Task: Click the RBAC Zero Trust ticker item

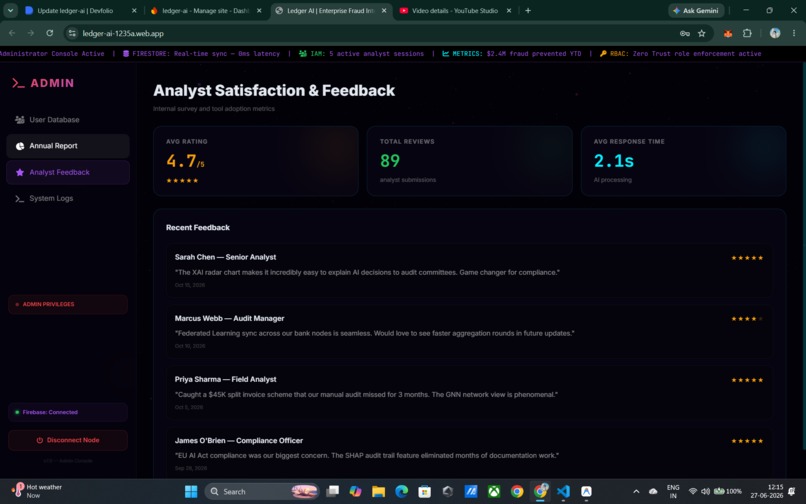Action: pyautogui.click(x=680, y=53)
